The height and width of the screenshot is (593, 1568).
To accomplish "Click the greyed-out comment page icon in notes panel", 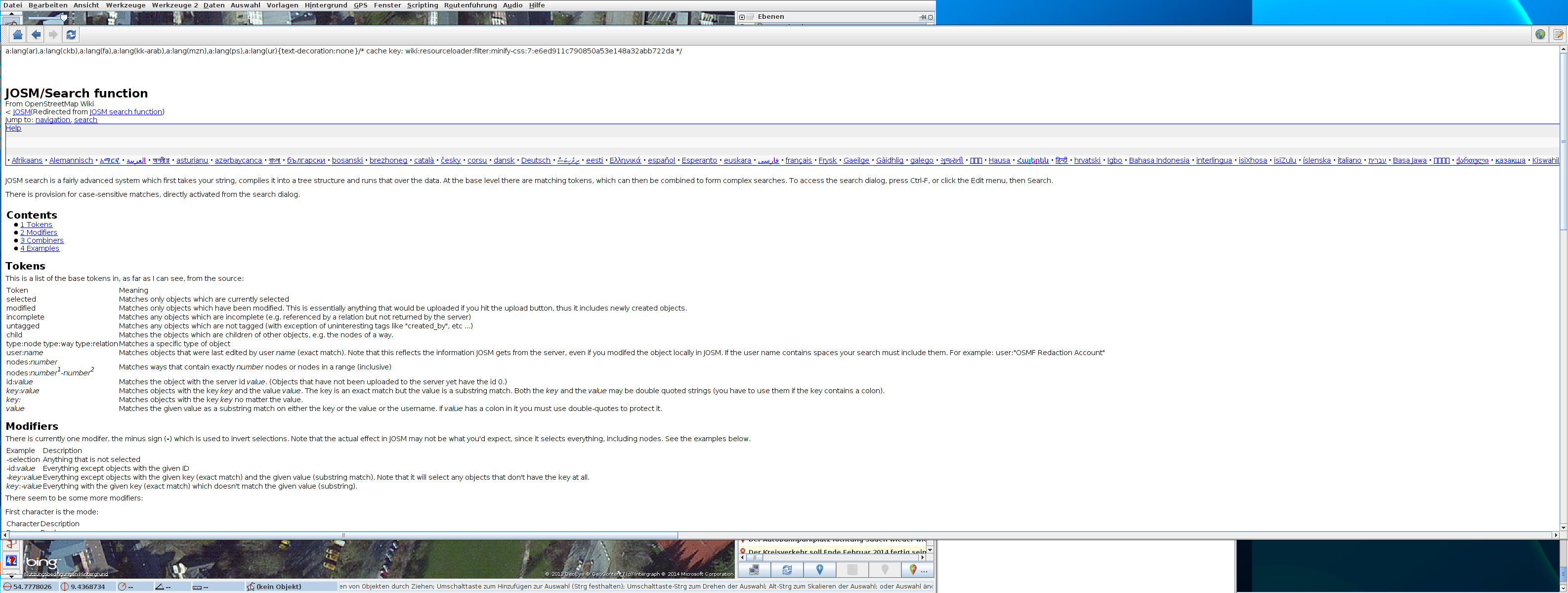I will coord(852,570).
